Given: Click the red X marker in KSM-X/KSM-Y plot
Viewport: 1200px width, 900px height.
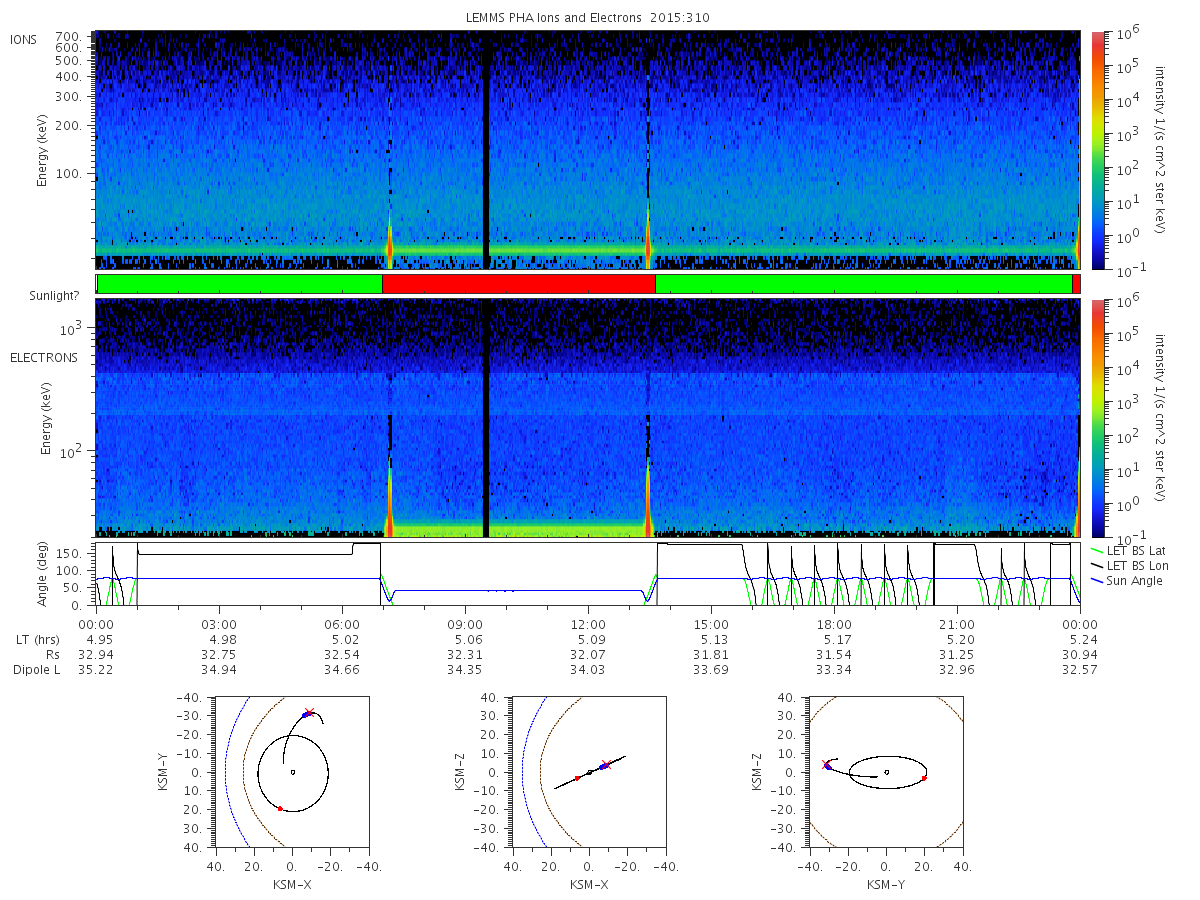Looking at the screenshot, I should [309, 713].
